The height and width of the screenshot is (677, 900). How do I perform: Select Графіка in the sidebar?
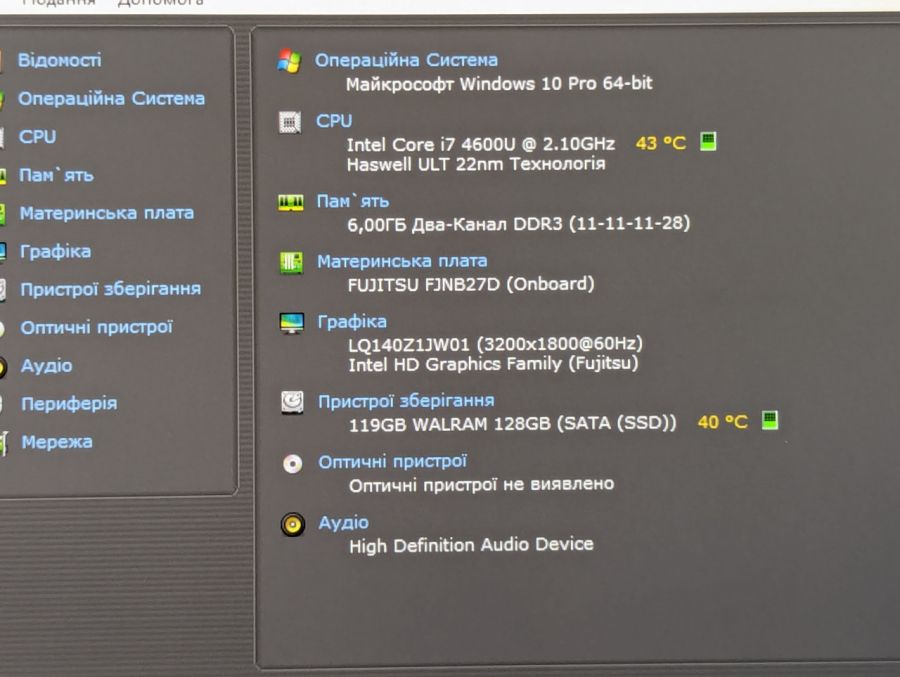pyautogui.click(x=55, y=252)
